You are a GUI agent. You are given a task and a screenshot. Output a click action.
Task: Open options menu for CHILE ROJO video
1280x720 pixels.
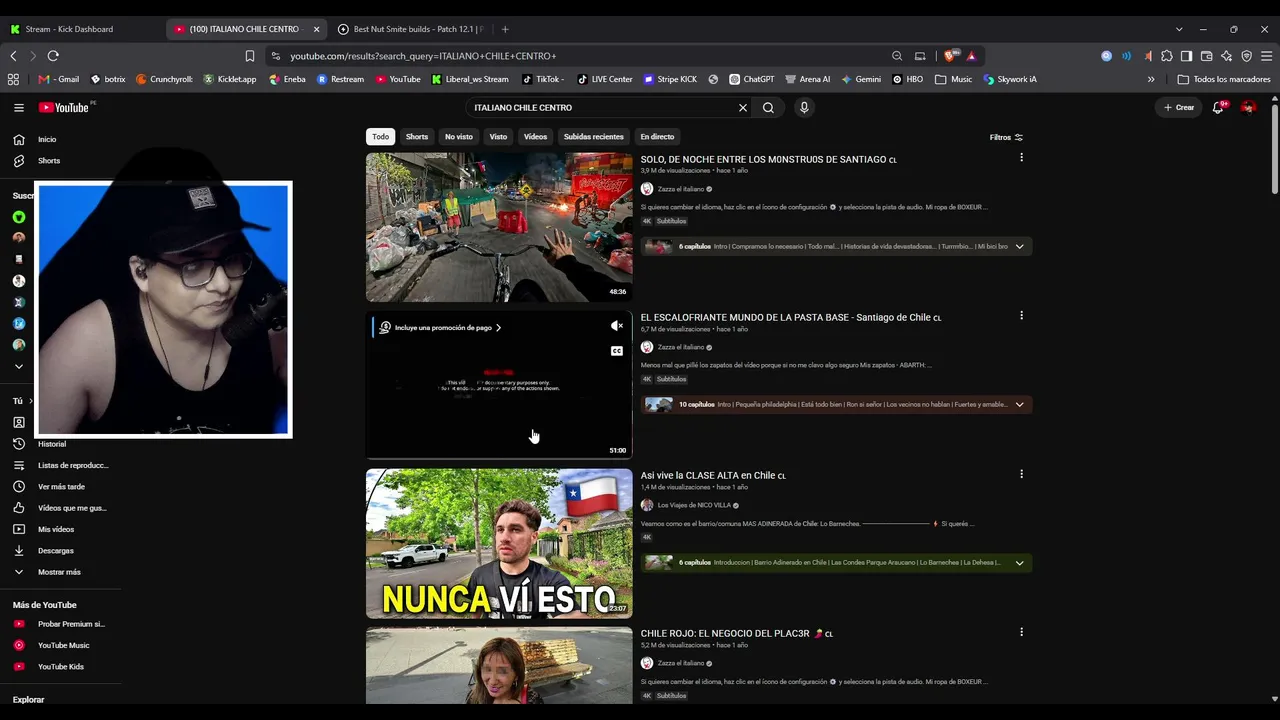1021,631
